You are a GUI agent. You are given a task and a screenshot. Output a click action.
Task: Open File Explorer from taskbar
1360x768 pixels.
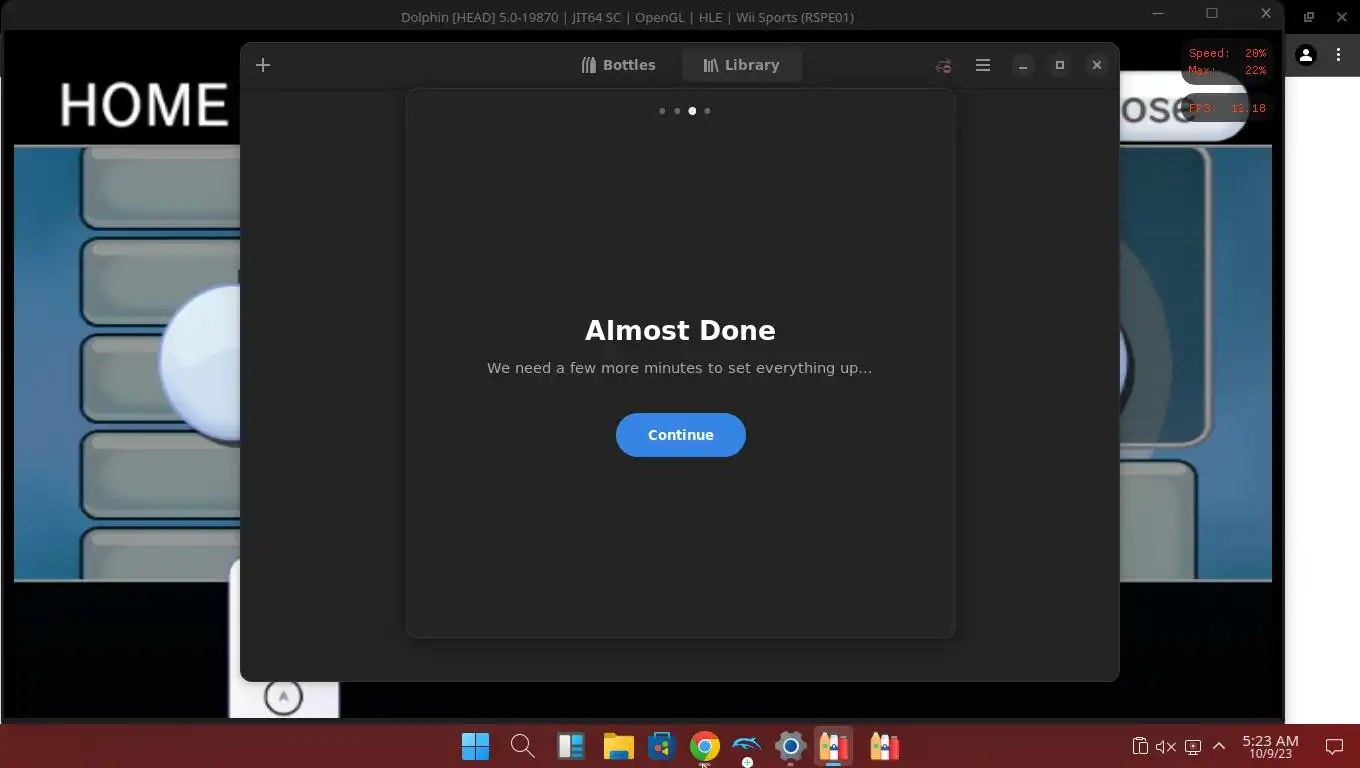618,746
